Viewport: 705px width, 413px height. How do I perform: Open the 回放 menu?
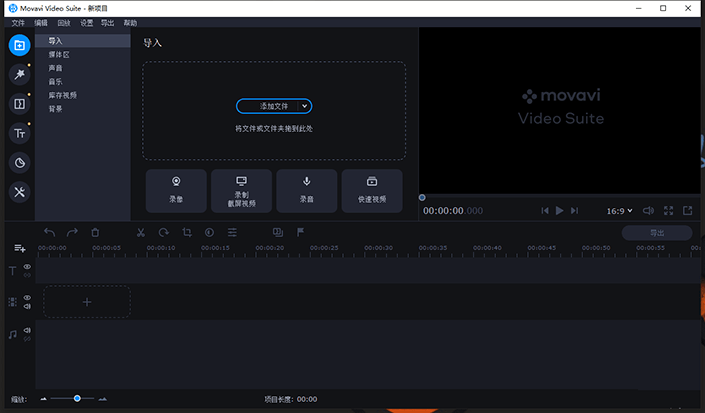click(64, 23)
